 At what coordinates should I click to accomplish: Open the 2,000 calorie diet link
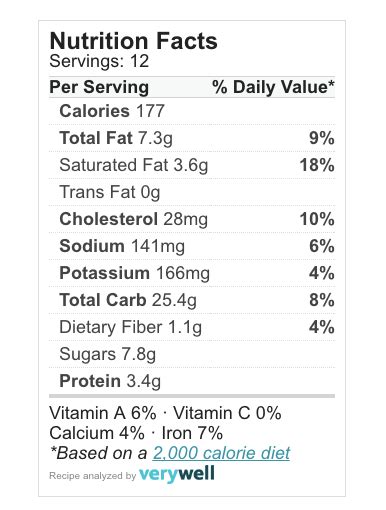click(221, 453)
